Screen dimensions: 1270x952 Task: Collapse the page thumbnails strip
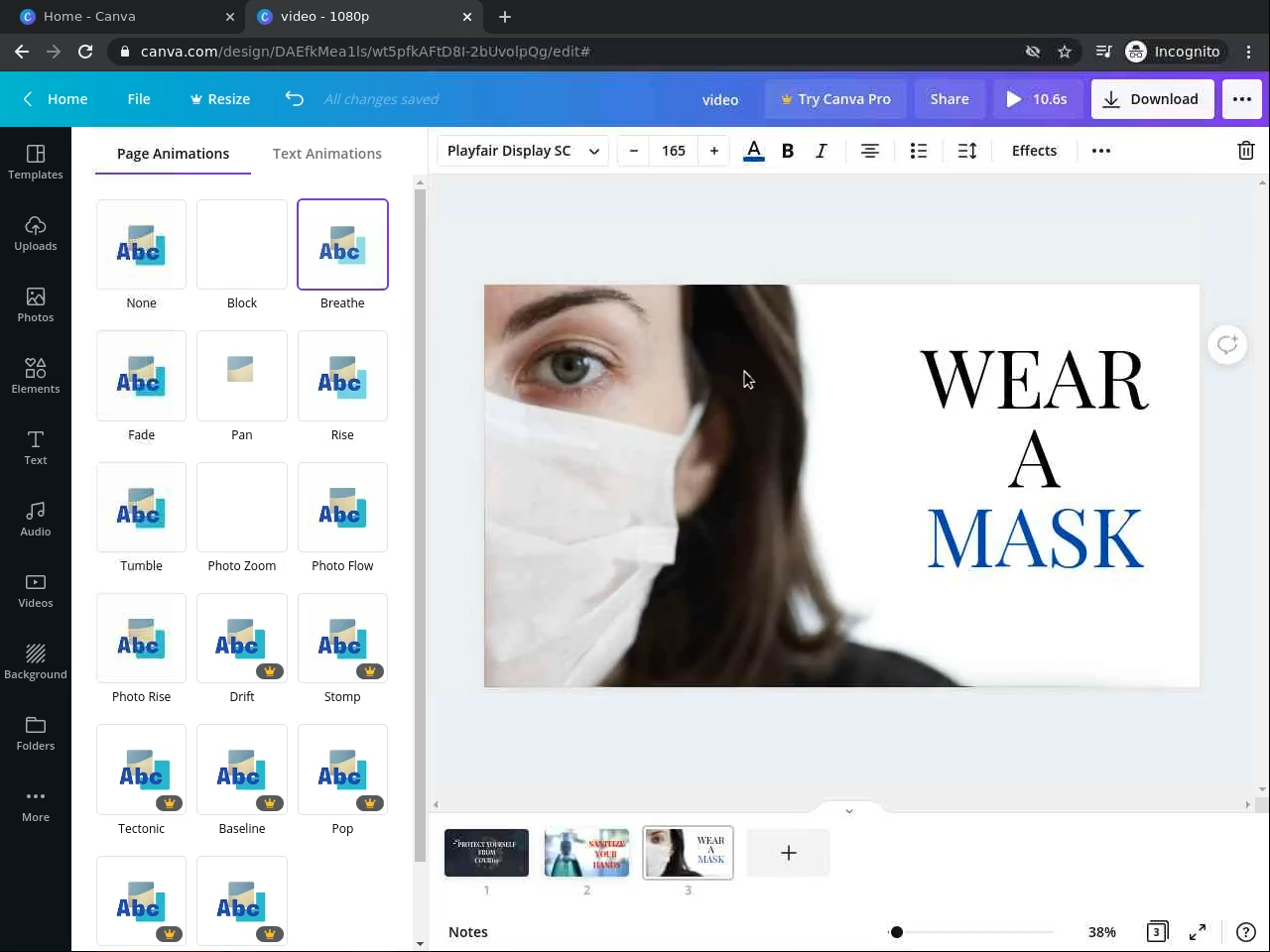pyautogui.click(x=849, y=810)
